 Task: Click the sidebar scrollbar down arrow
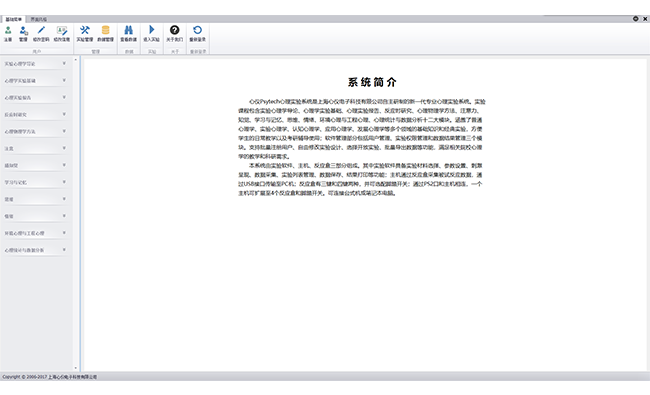click(75, 368)
